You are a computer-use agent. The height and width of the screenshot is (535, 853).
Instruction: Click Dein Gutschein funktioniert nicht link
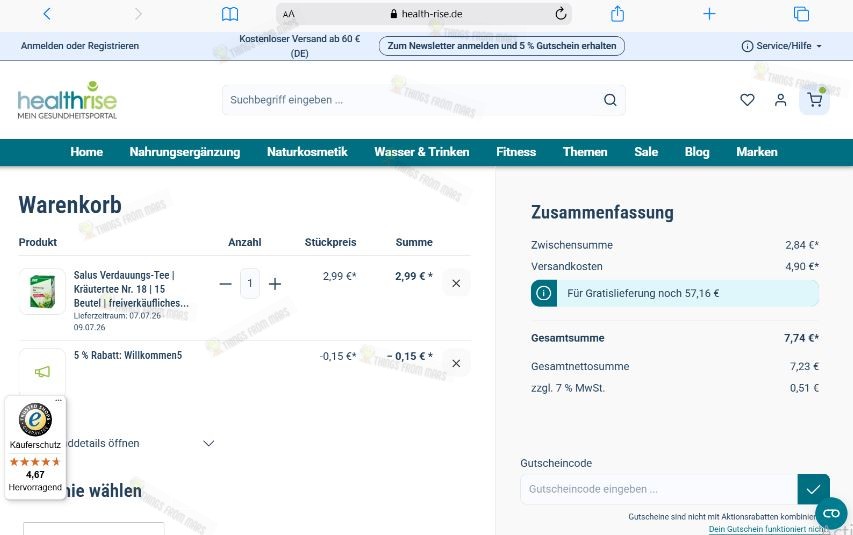[x=768, y=529]
